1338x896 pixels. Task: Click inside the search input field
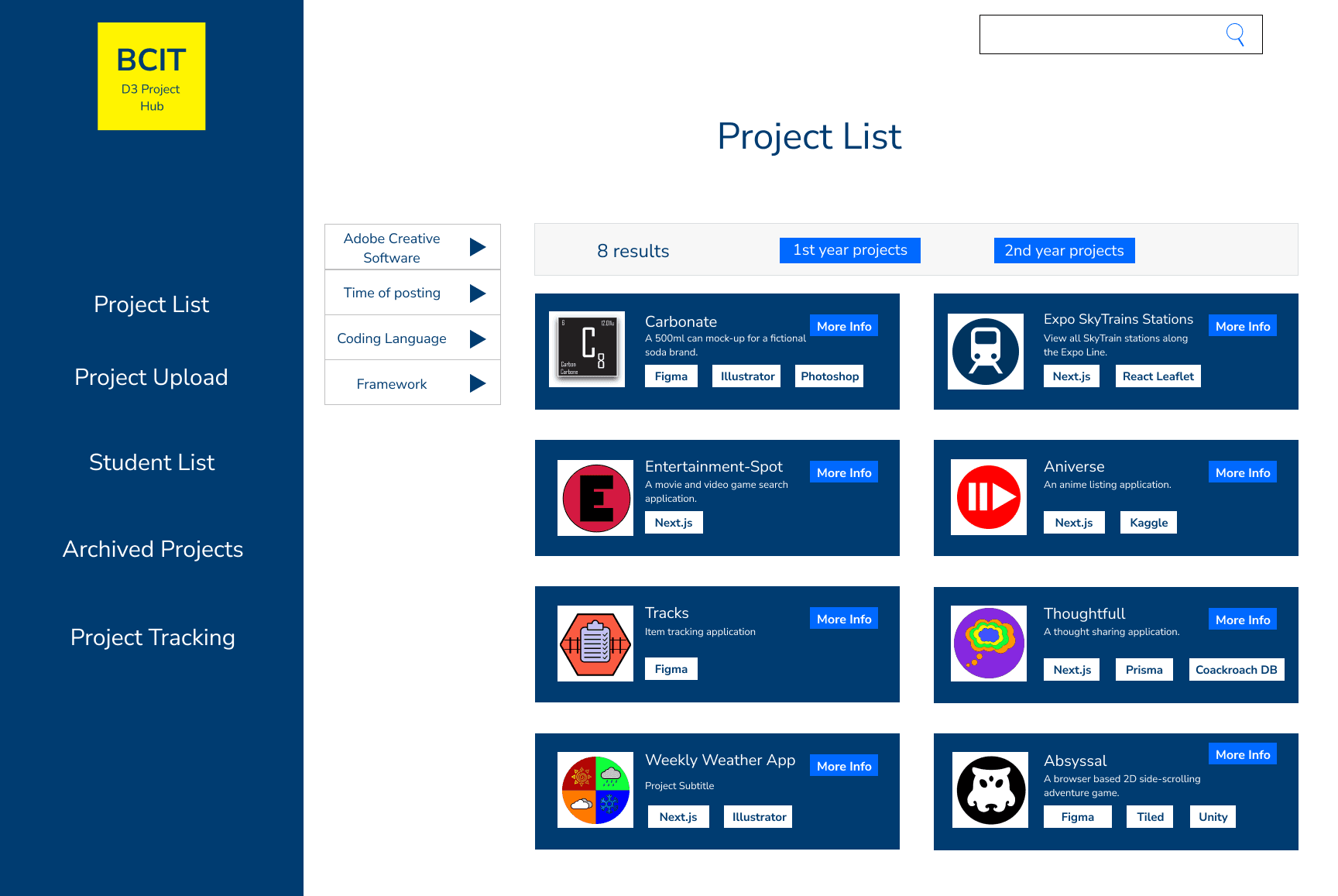(x=1100, y=34)
